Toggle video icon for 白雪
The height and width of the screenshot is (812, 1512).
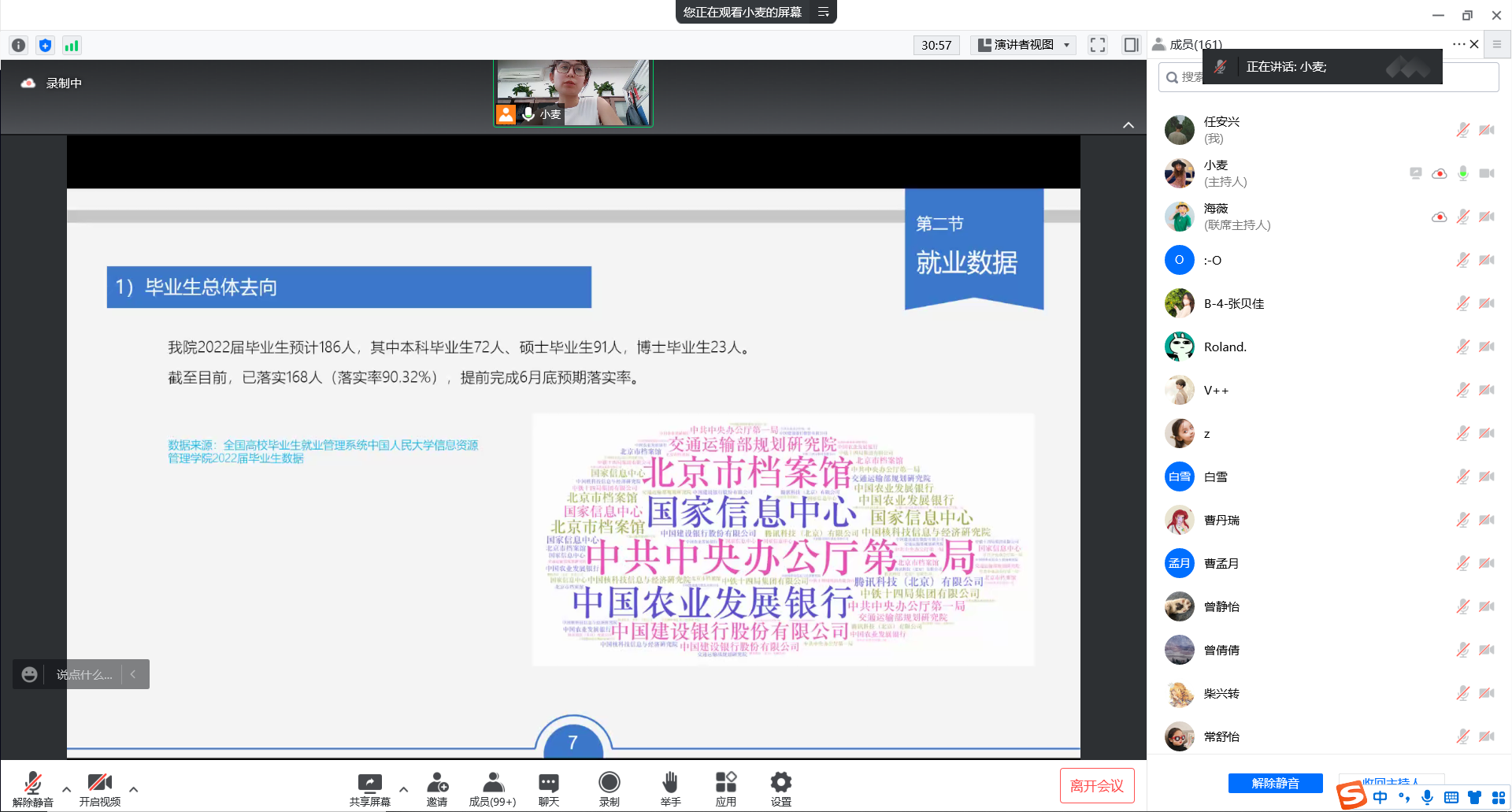coord(1487,476)
